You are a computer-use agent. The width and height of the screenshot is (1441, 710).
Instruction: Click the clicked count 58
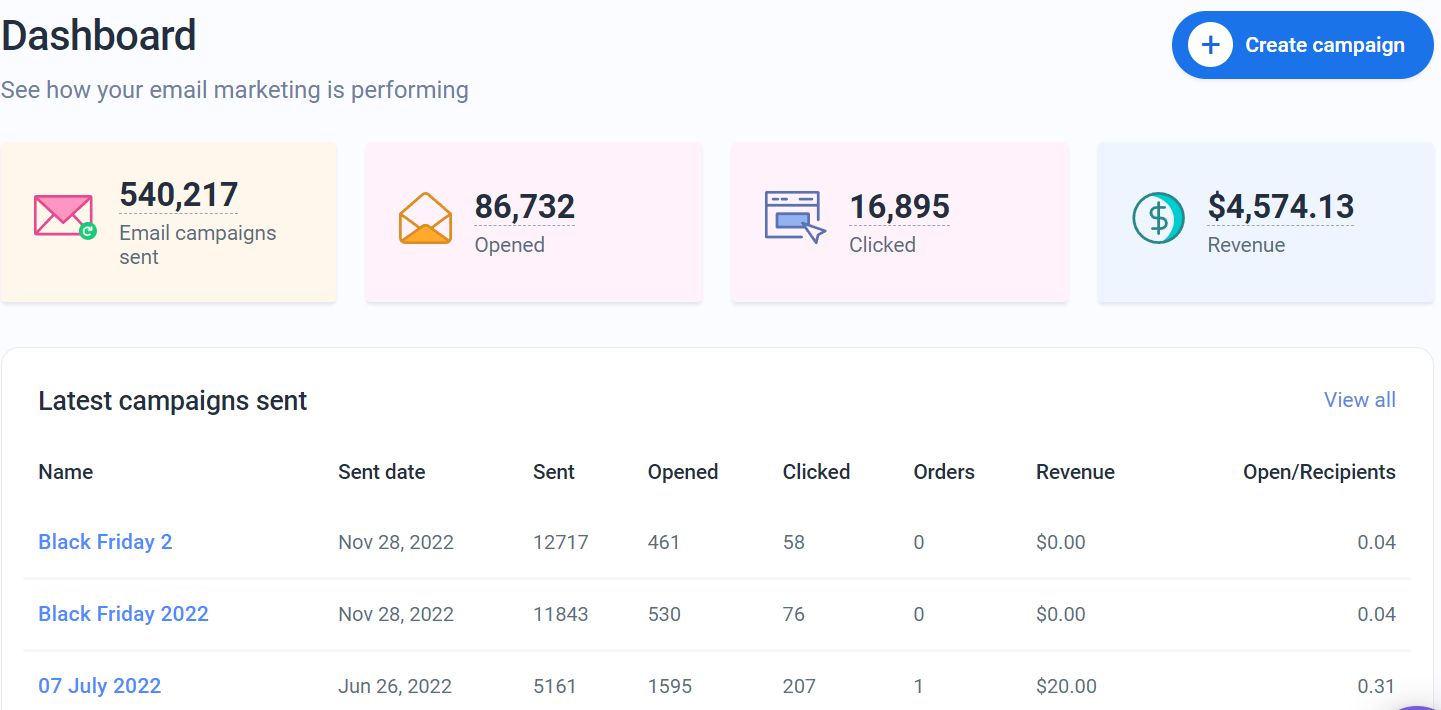coord(794,542)
